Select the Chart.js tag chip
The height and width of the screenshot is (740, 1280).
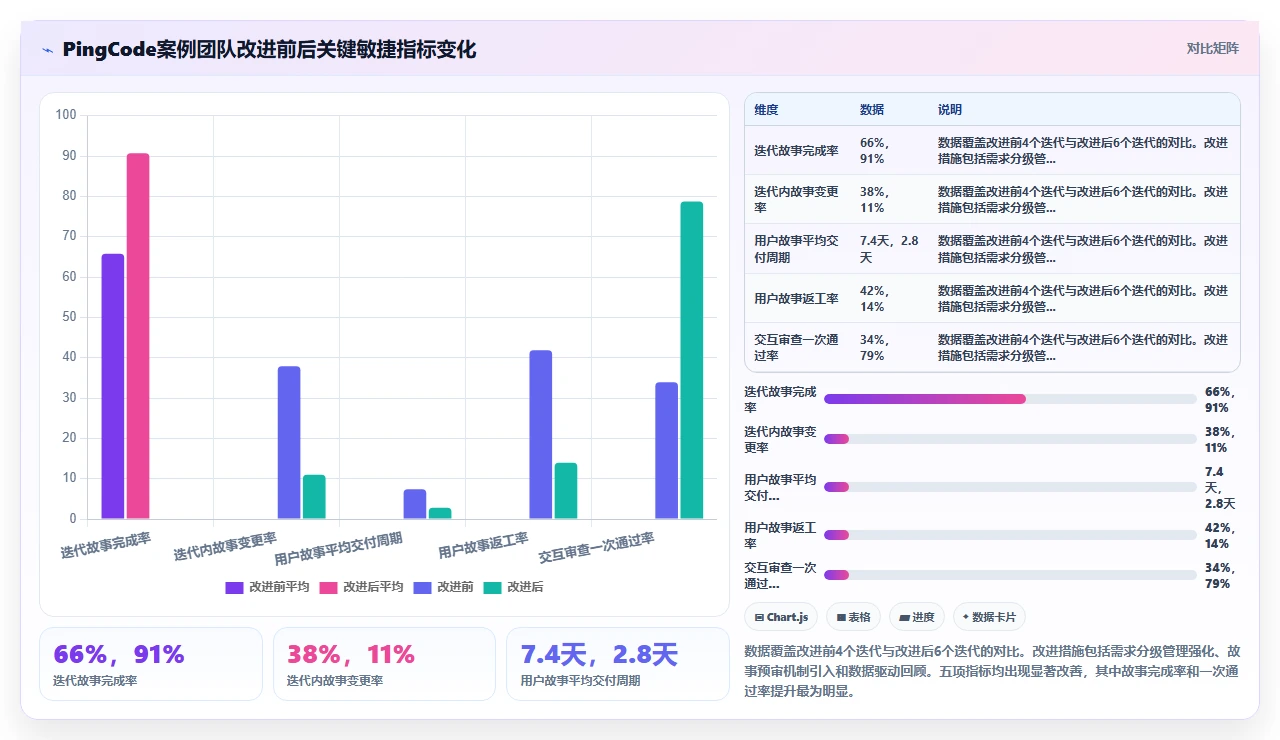(x=782, y=617)
